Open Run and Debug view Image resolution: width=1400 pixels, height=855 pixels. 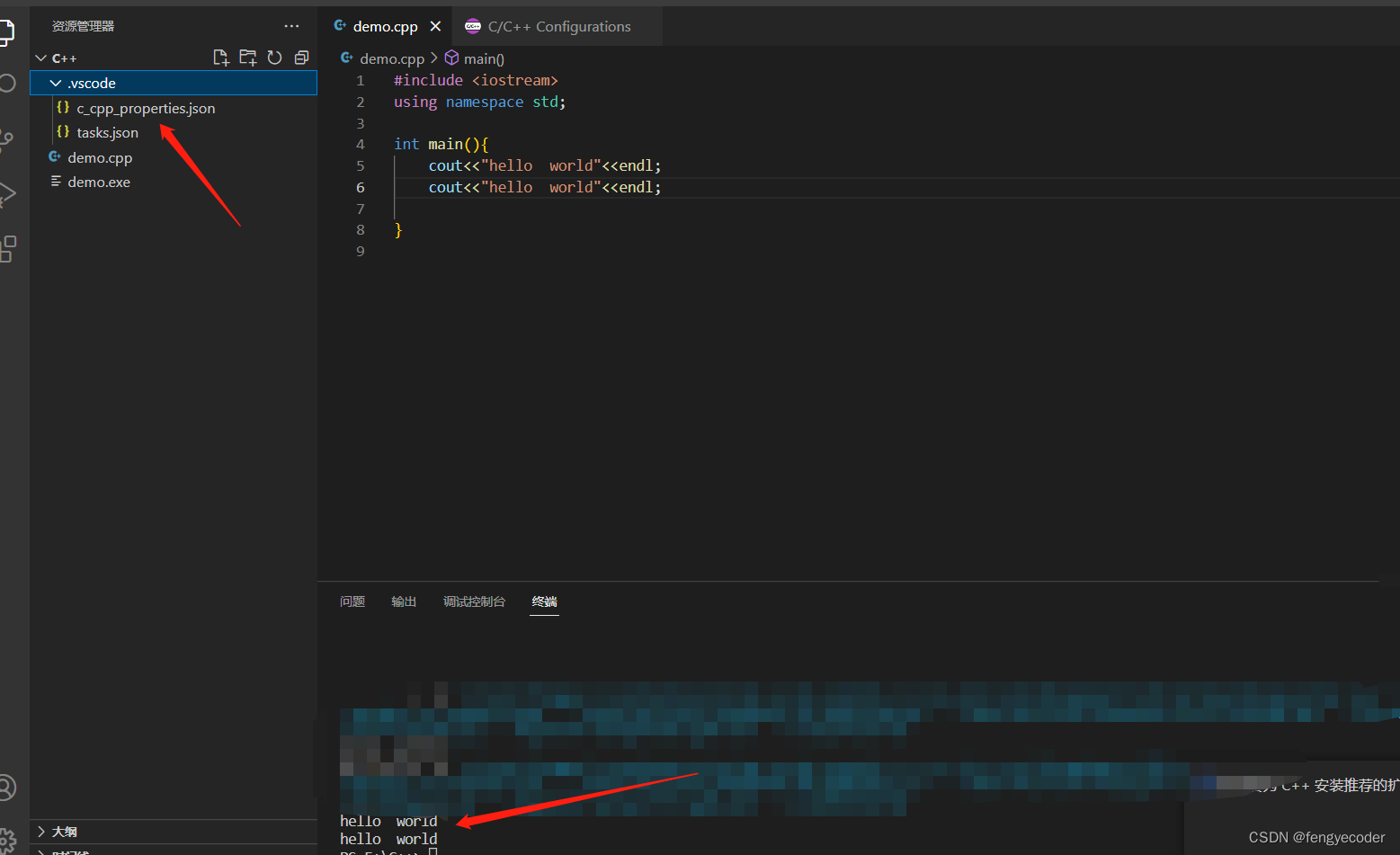click(x=7, y=193)
